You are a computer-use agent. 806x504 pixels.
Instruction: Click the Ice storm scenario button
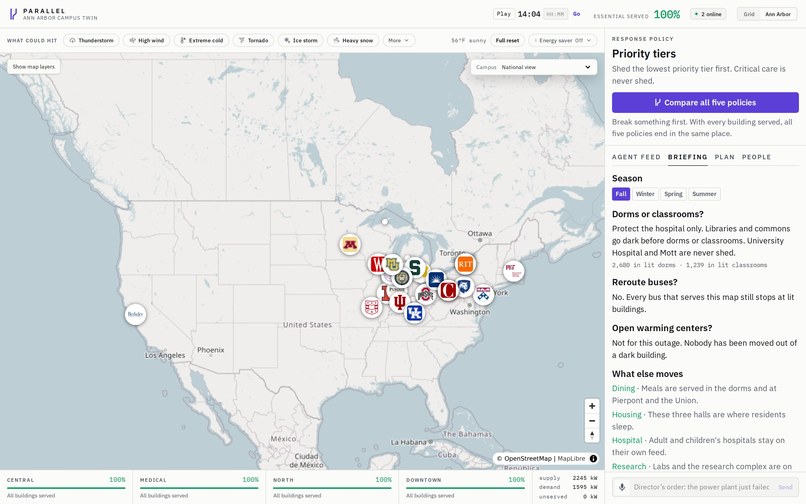coord(301,40)
